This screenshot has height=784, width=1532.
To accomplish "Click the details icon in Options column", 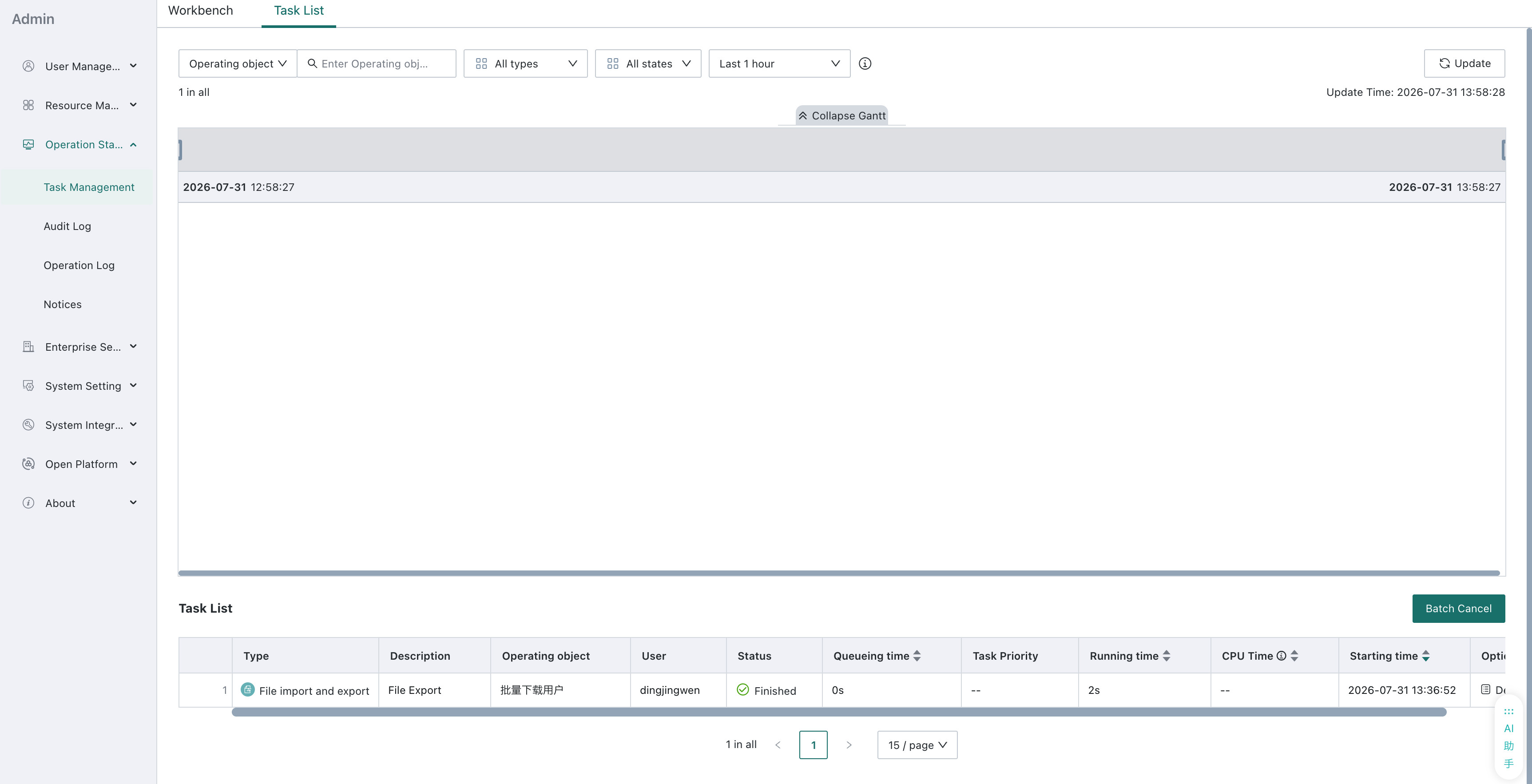I will [x=1486, y=689].
